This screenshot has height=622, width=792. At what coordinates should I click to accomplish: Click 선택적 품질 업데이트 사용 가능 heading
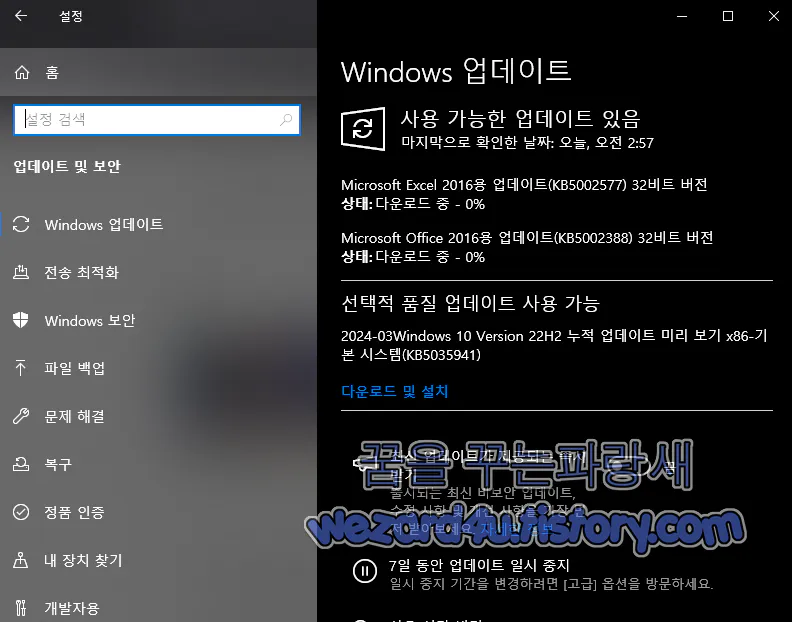tap(470, 303)
